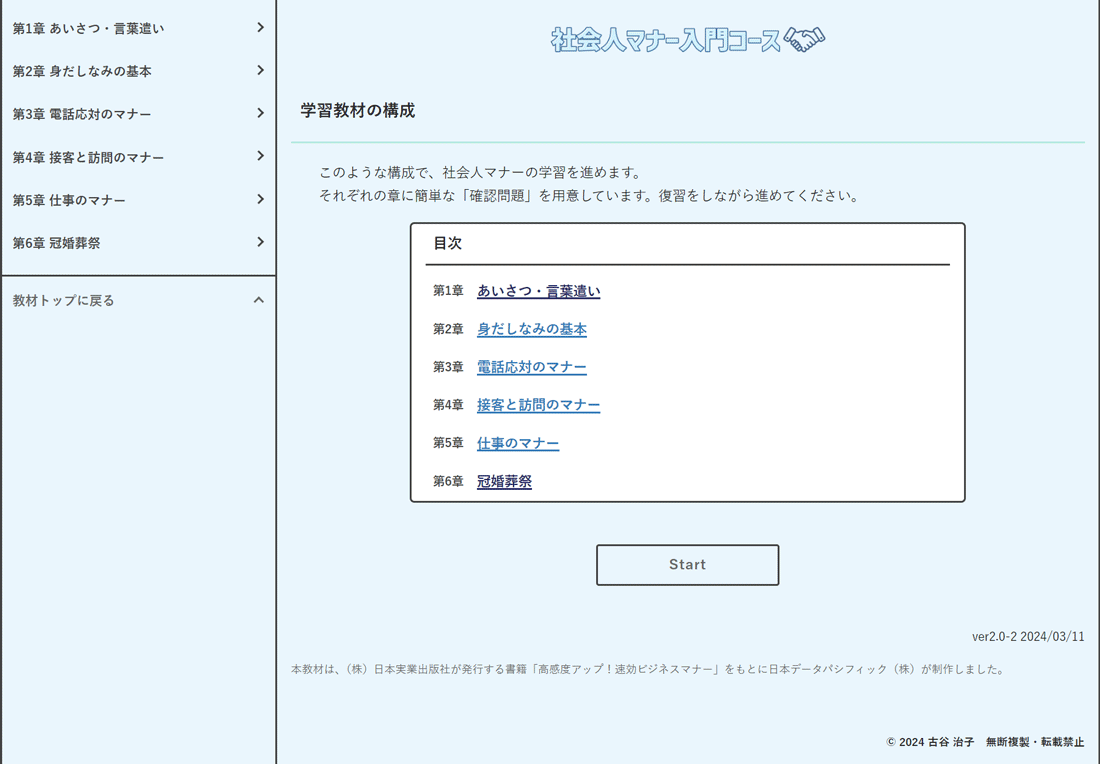Expand chevron beside 第1章 あいさつ・言葉遣い in sidebar
The width and height of the screenshot is (1100, 764).
(260, 28)
